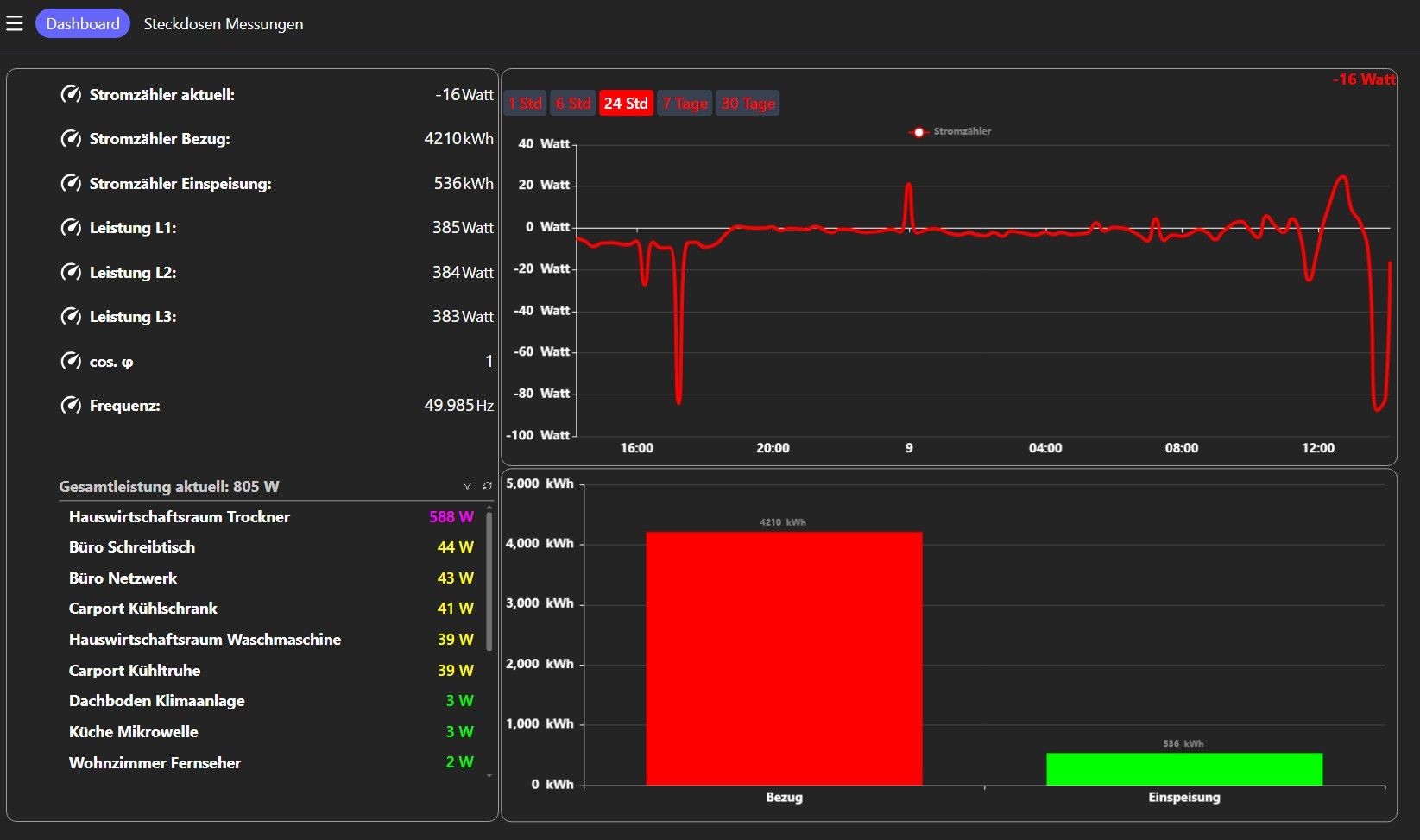The image size is (1420, 840).
Task: Click gauge icon beside Frequenz
Action: tap(71, 405)
